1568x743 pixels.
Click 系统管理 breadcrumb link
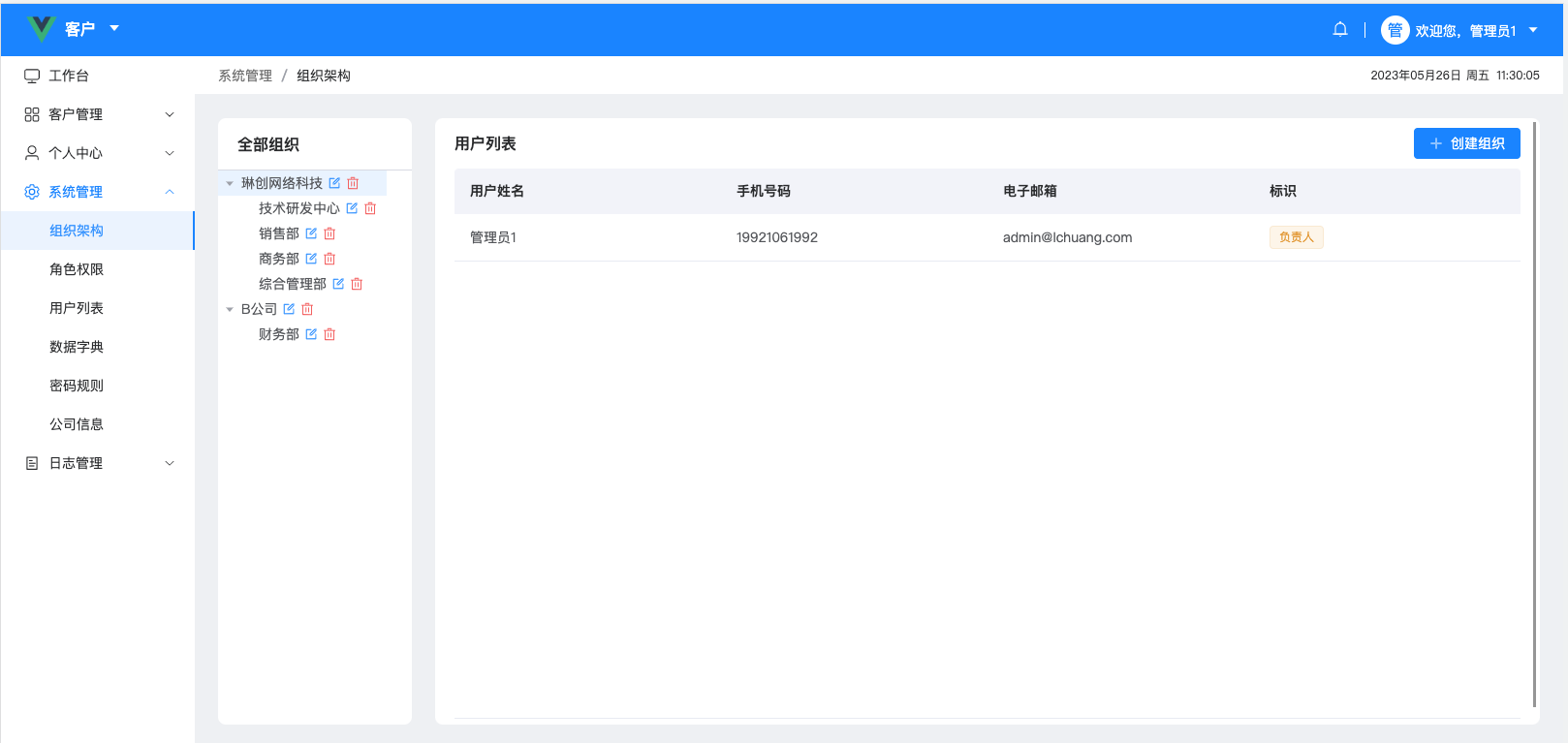pyautogui.click(x=245, y=76)
